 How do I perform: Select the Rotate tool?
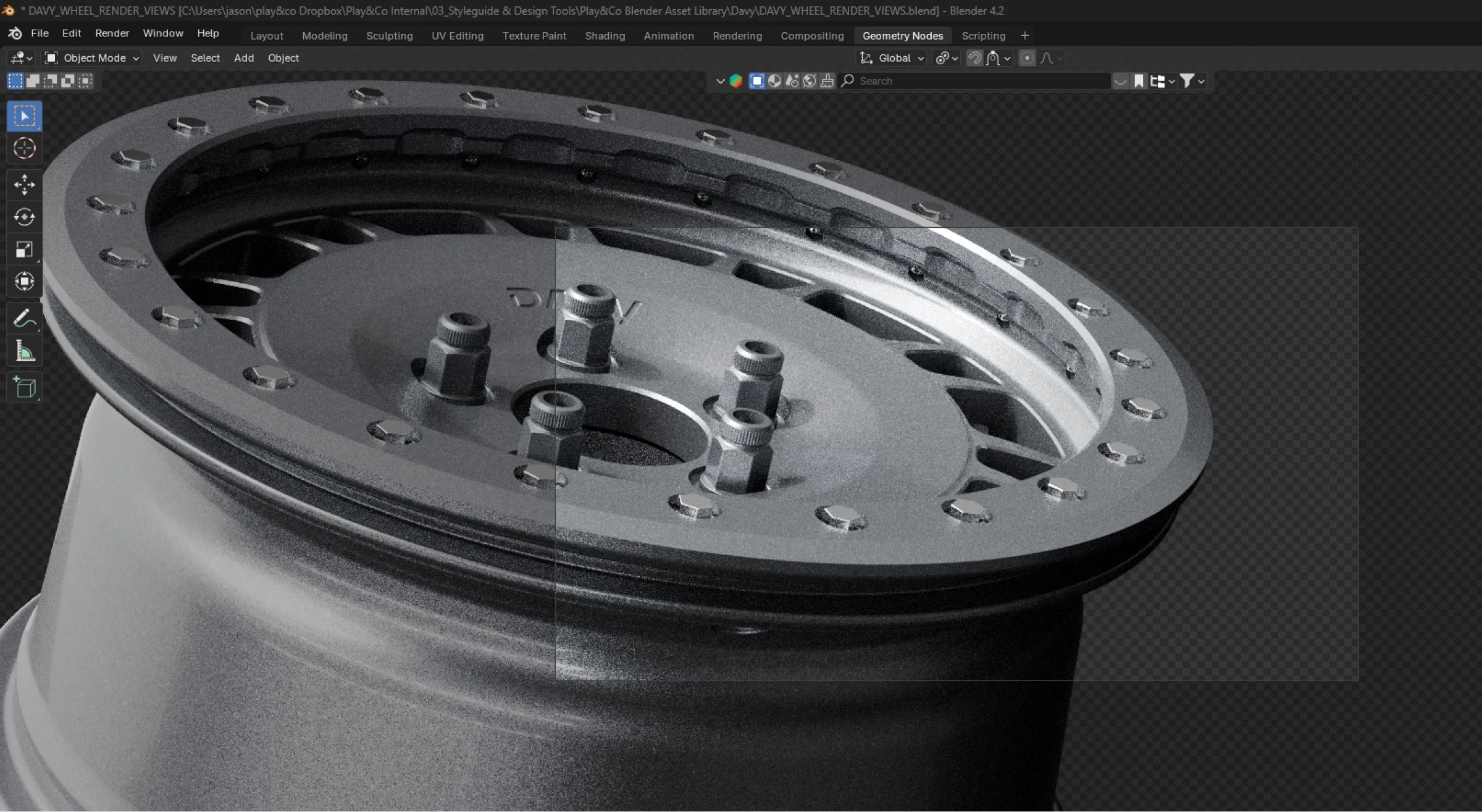click(25, 217)
